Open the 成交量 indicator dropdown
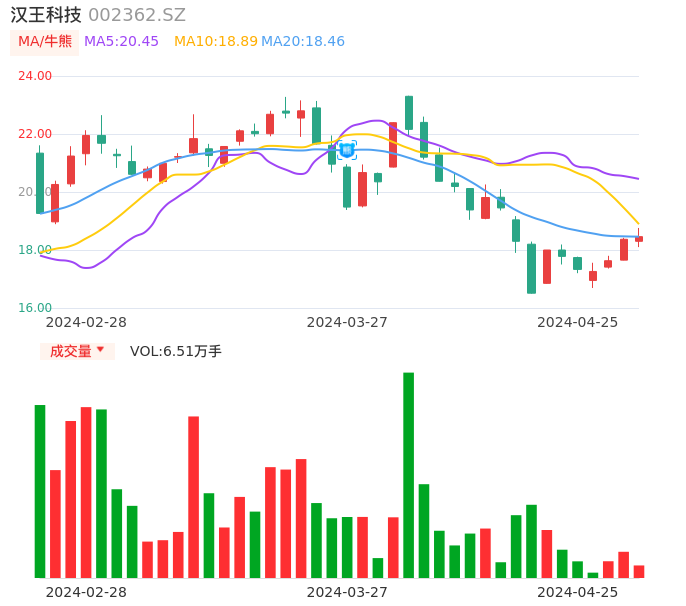Viewport: 686px width, 606px height. pyautogui.click(x=77, y=351)
